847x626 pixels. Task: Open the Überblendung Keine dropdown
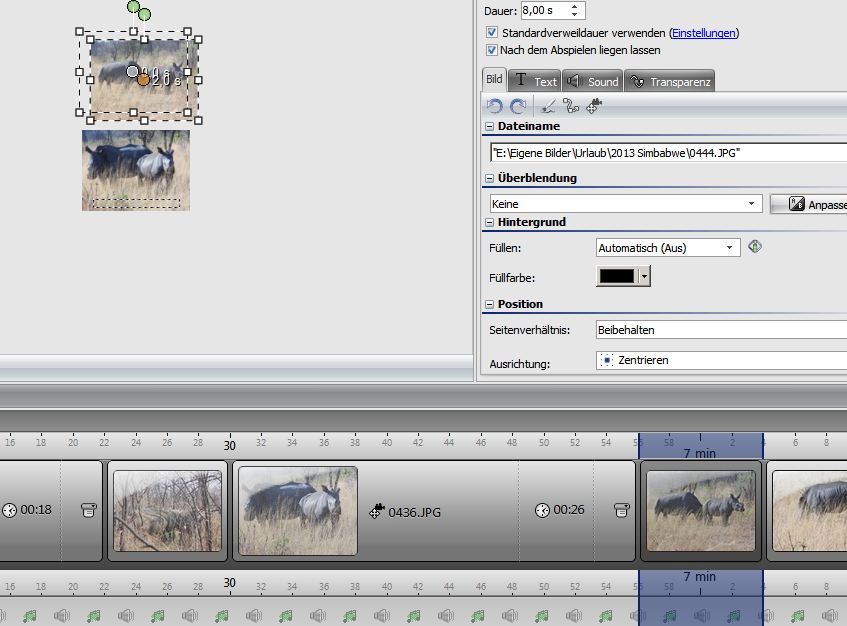[752, 203]
